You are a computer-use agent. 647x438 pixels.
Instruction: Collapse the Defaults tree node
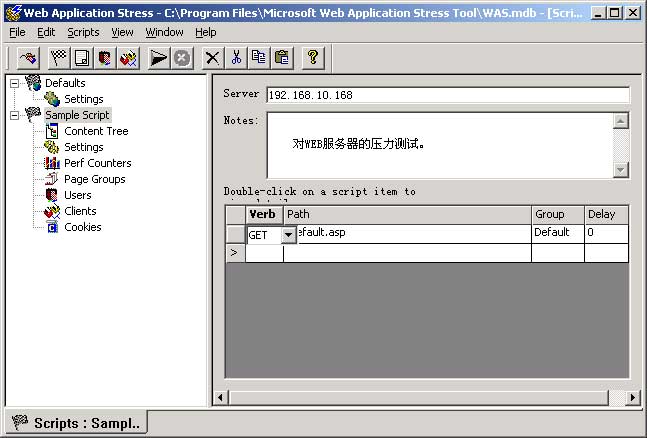click(x=14, y=83)
